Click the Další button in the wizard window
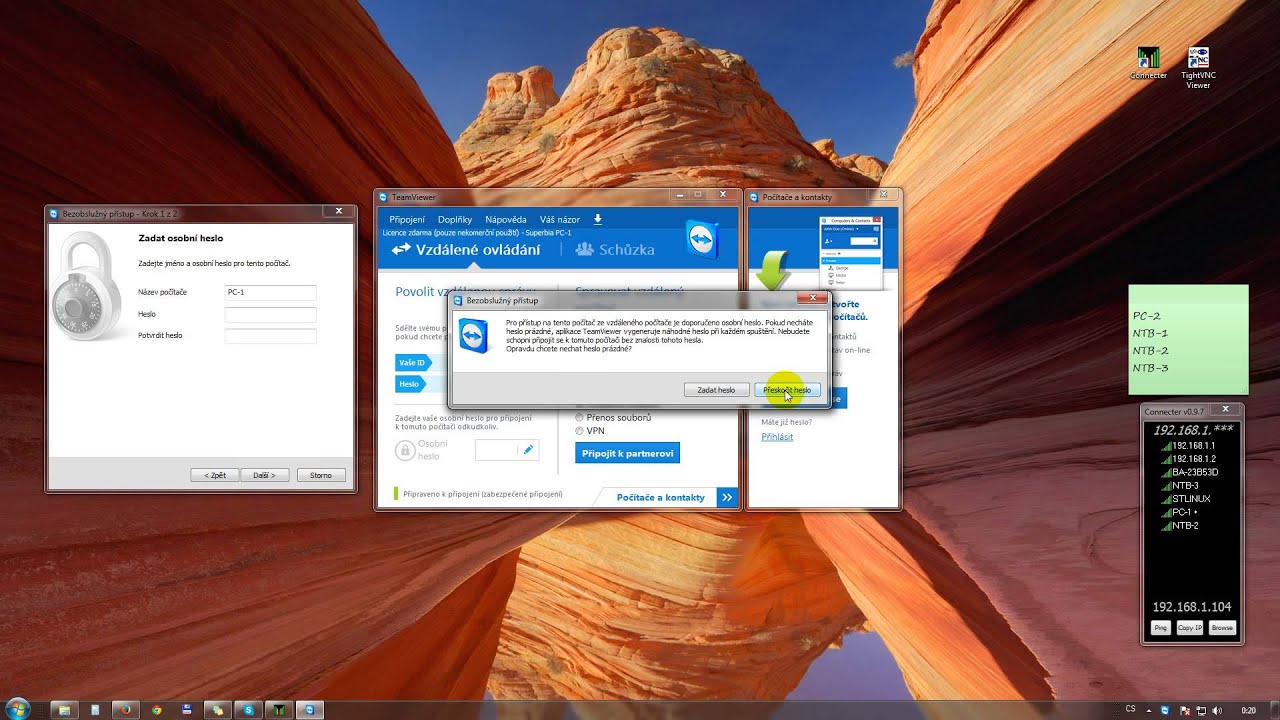 pyautogui.click(x=266, y=475)
